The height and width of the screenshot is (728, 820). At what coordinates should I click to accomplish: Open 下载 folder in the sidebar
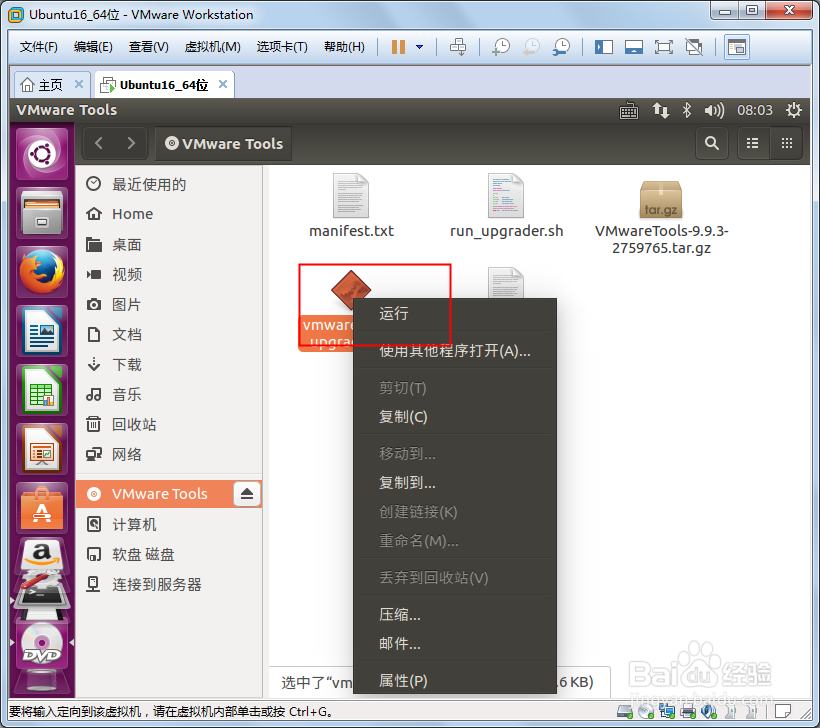coord(168,365)
